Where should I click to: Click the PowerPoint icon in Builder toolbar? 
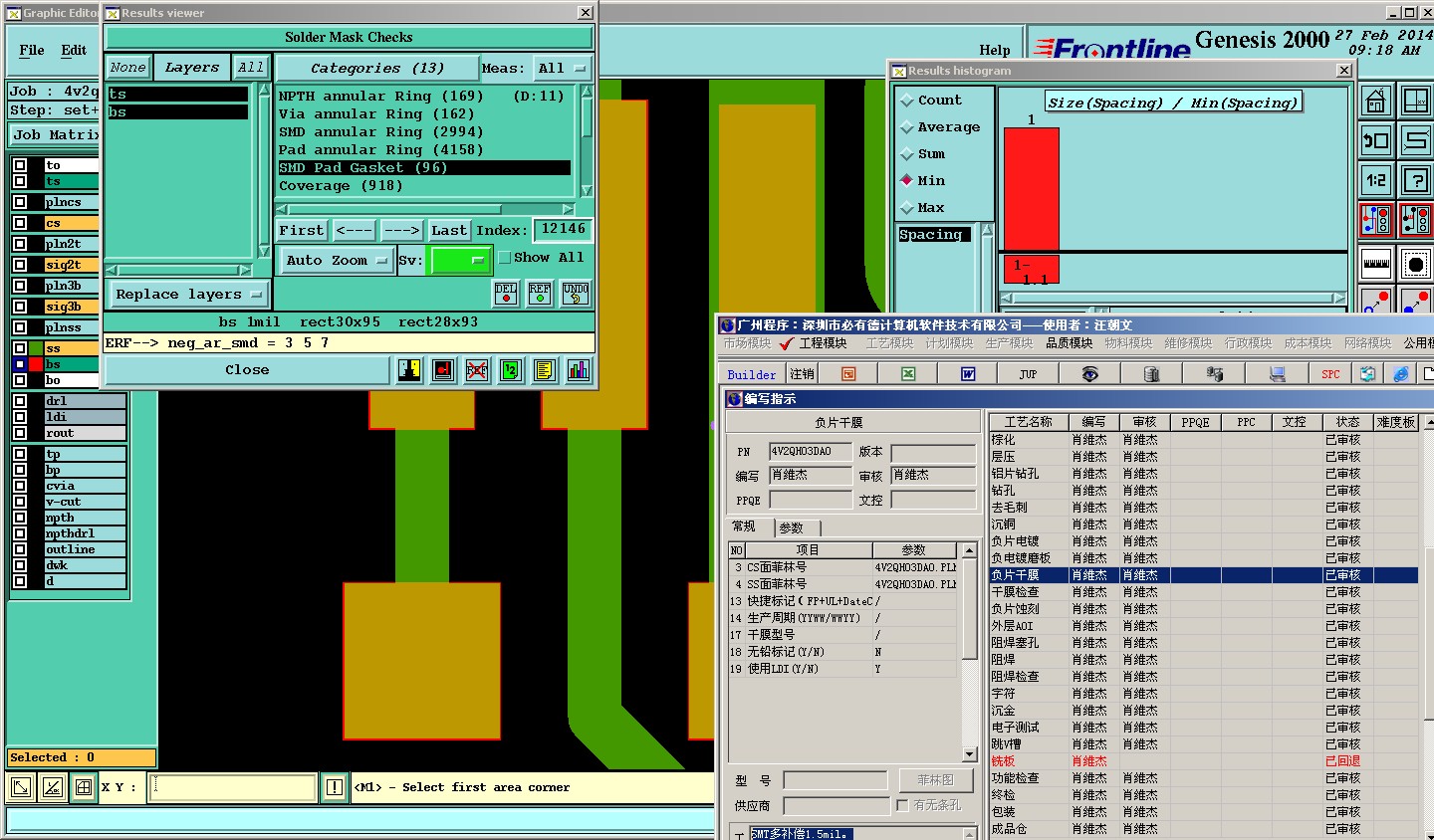pyautogui.click(x=848, y=374)
